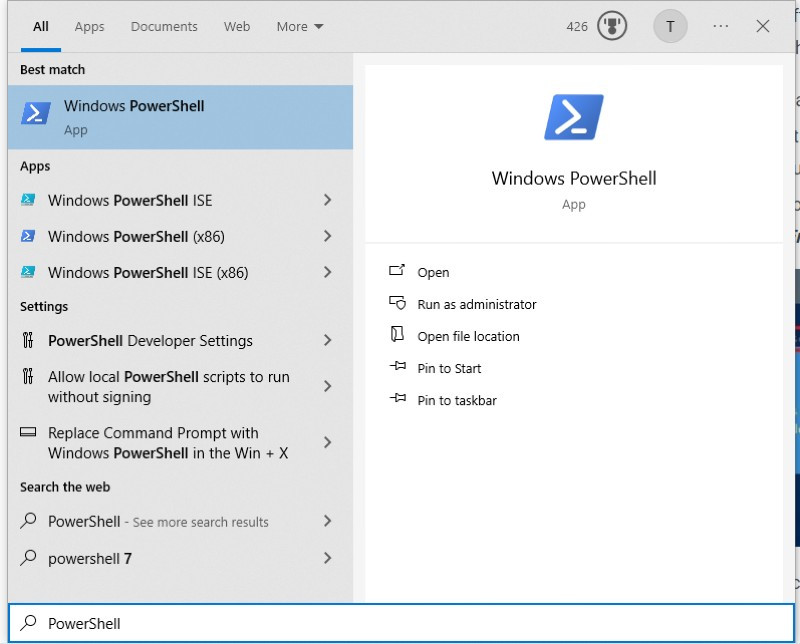Click the Allow local PowerShell scripts settings icon
The image size is (800, 644).
point(28,376)
